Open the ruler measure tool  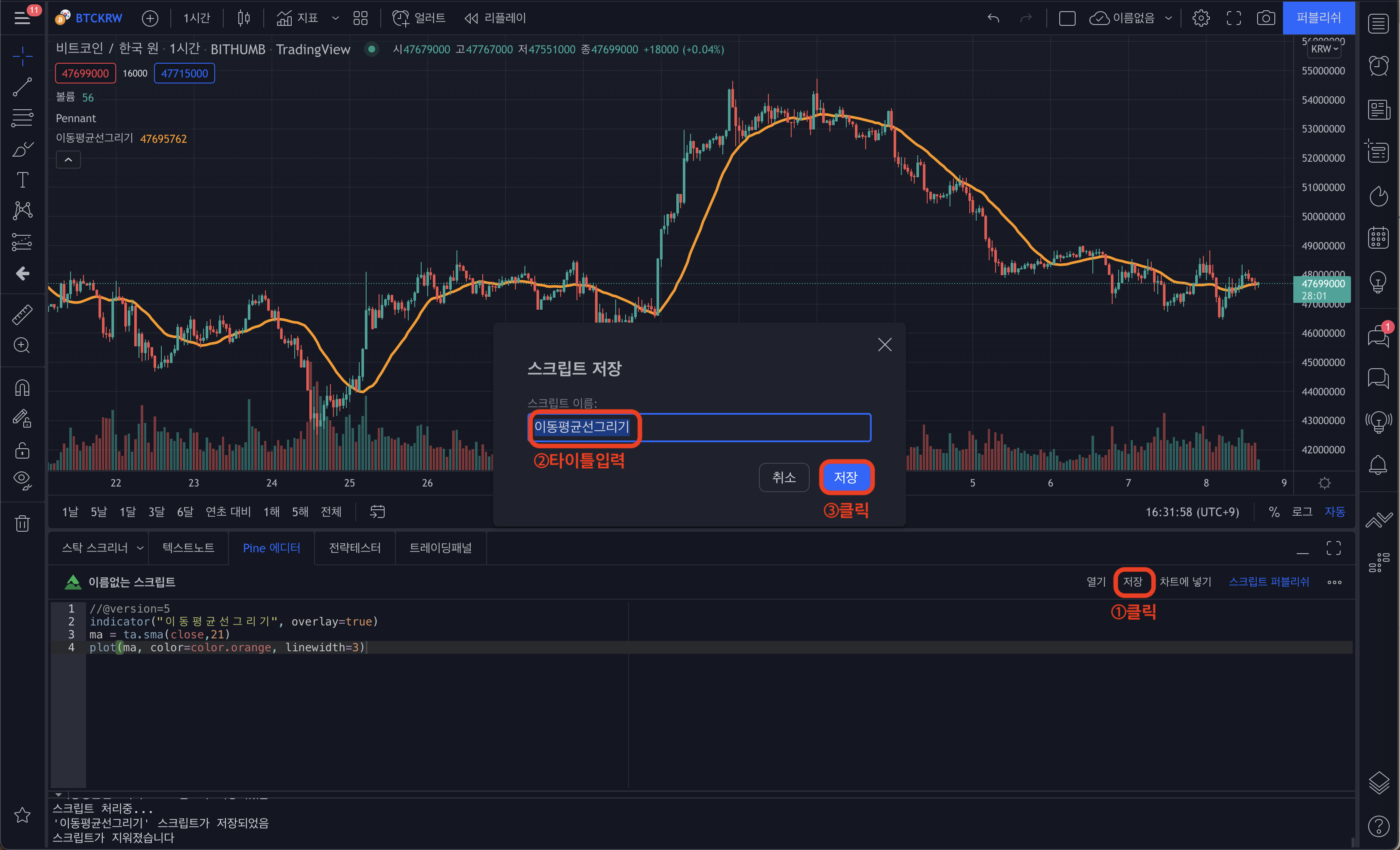(22, 314)
